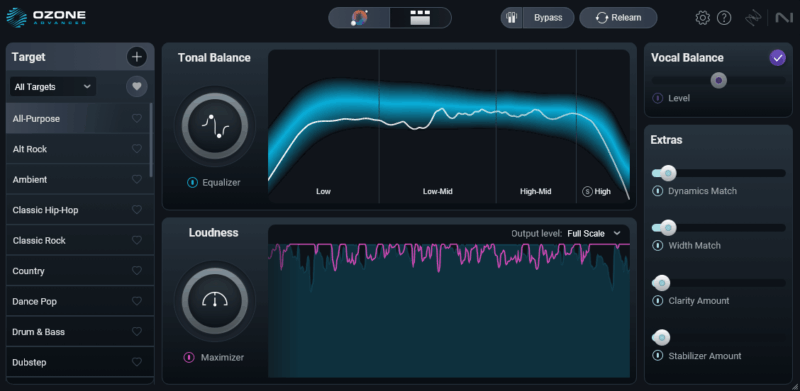Click the Clarity Amount slider handle
The width and height of the screenshot is (800, 391).
[x=662, y=282]
